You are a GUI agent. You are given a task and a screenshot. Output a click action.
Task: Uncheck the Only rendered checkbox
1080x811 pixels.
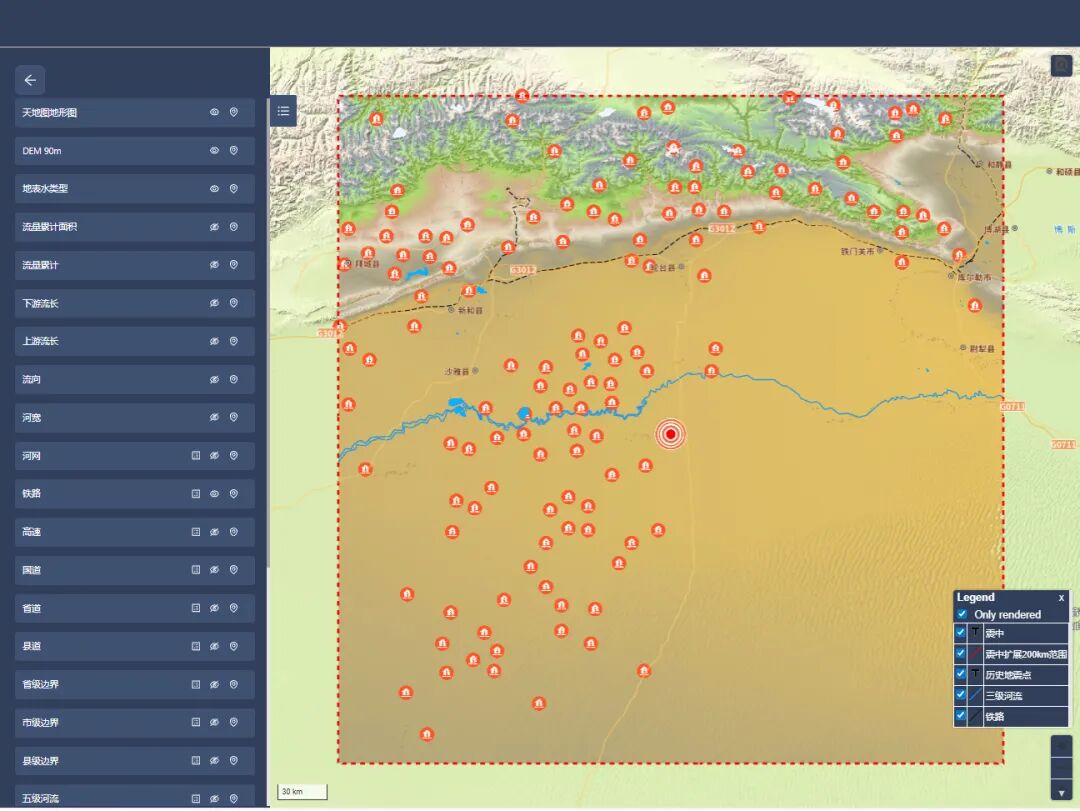point(962,614)
